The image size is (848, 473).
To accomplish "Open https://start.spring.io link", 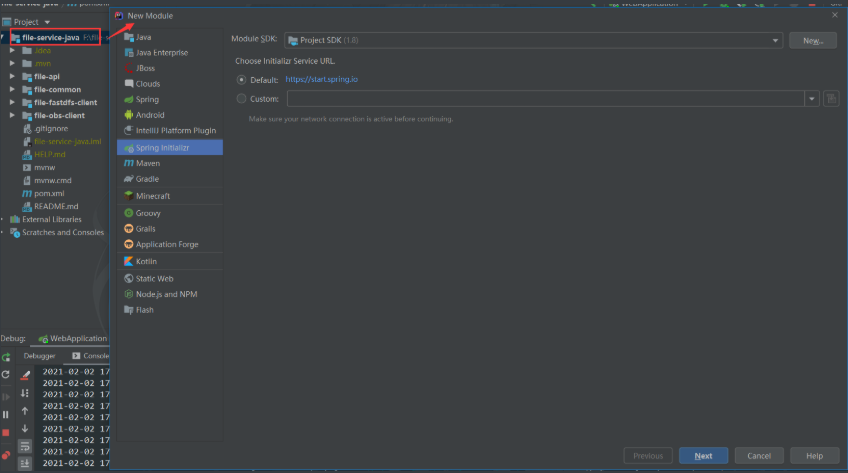I will coord(321,79).
